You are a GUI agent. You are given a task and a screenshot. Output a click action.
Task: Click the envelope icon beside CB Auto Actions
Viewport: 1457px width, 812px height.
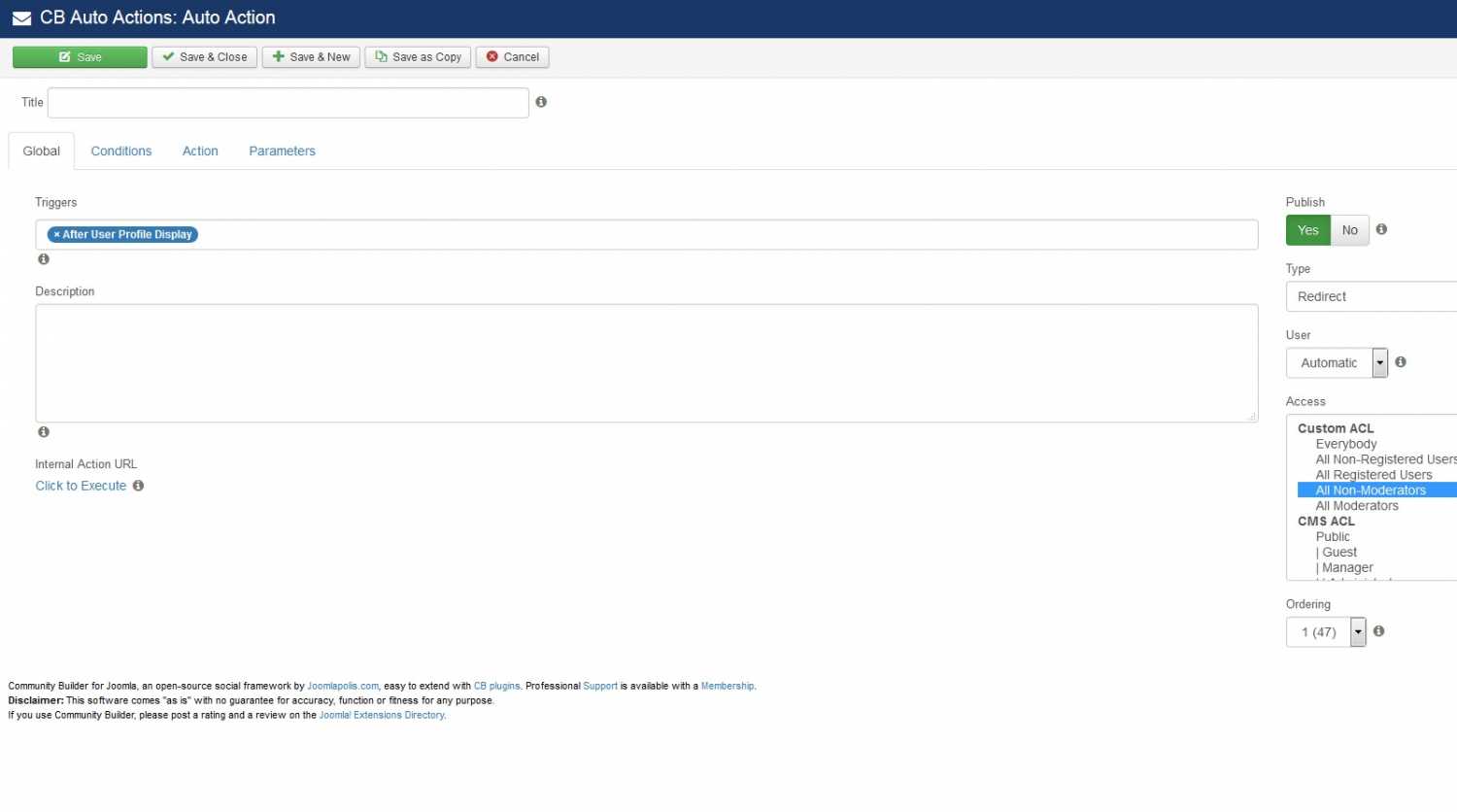tap(21, 18)
